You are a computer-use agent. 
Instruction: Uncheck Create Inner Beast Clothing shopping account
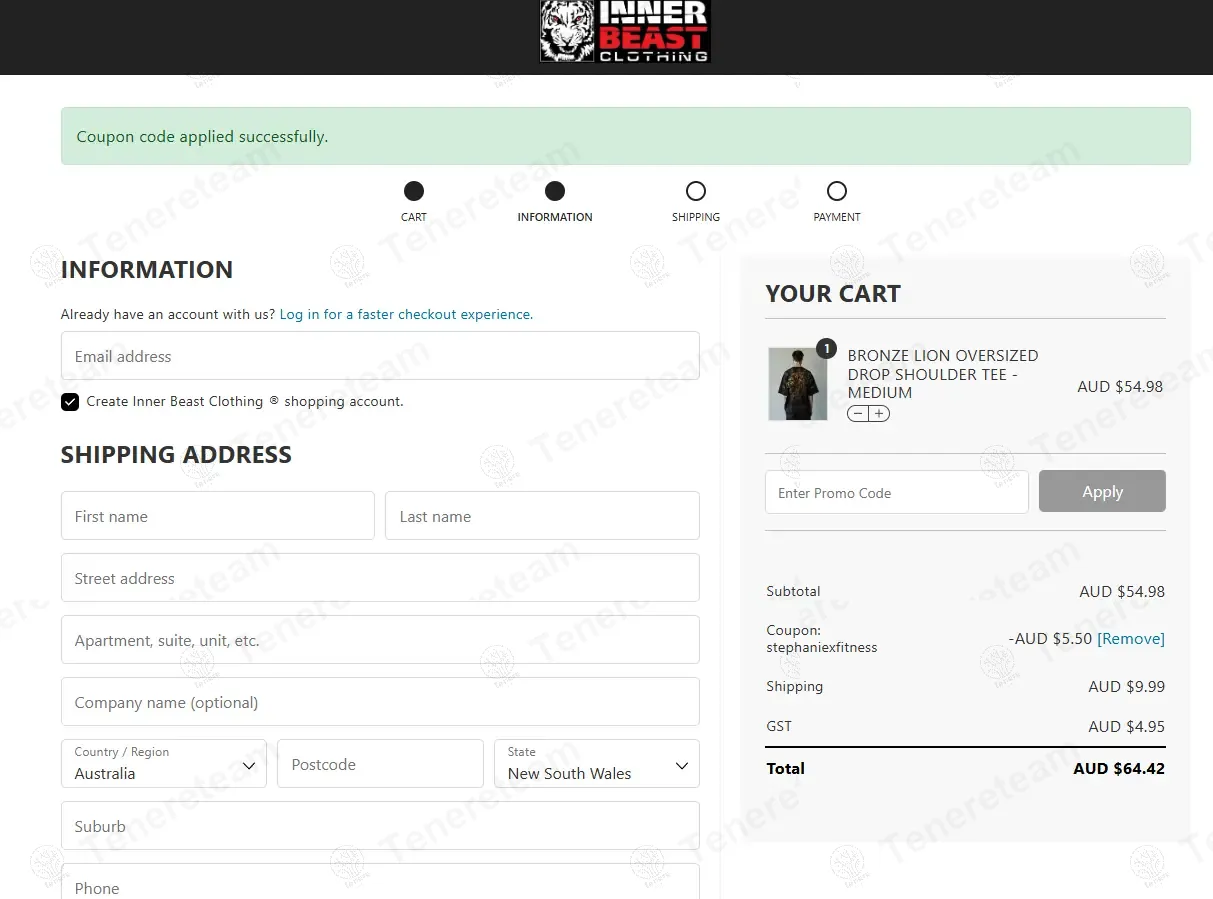coord(70,402)
